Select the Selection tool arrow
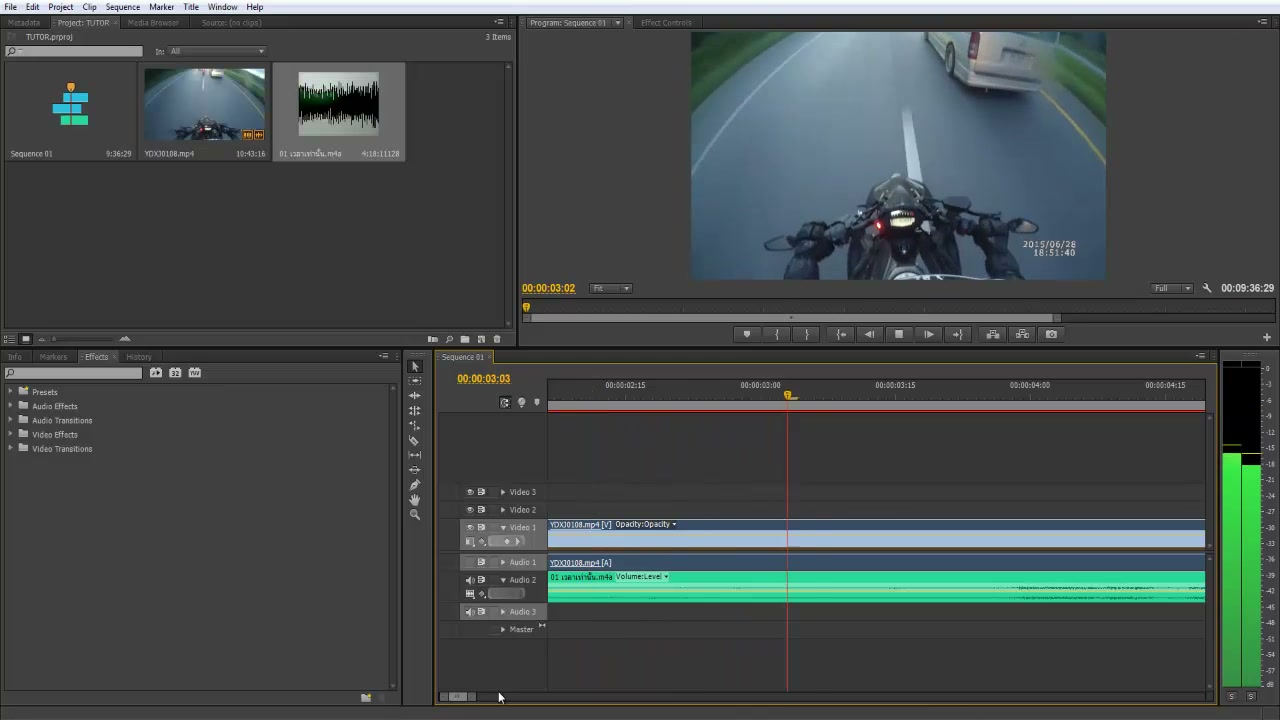 pyautogui.click(x=415, y=366)
